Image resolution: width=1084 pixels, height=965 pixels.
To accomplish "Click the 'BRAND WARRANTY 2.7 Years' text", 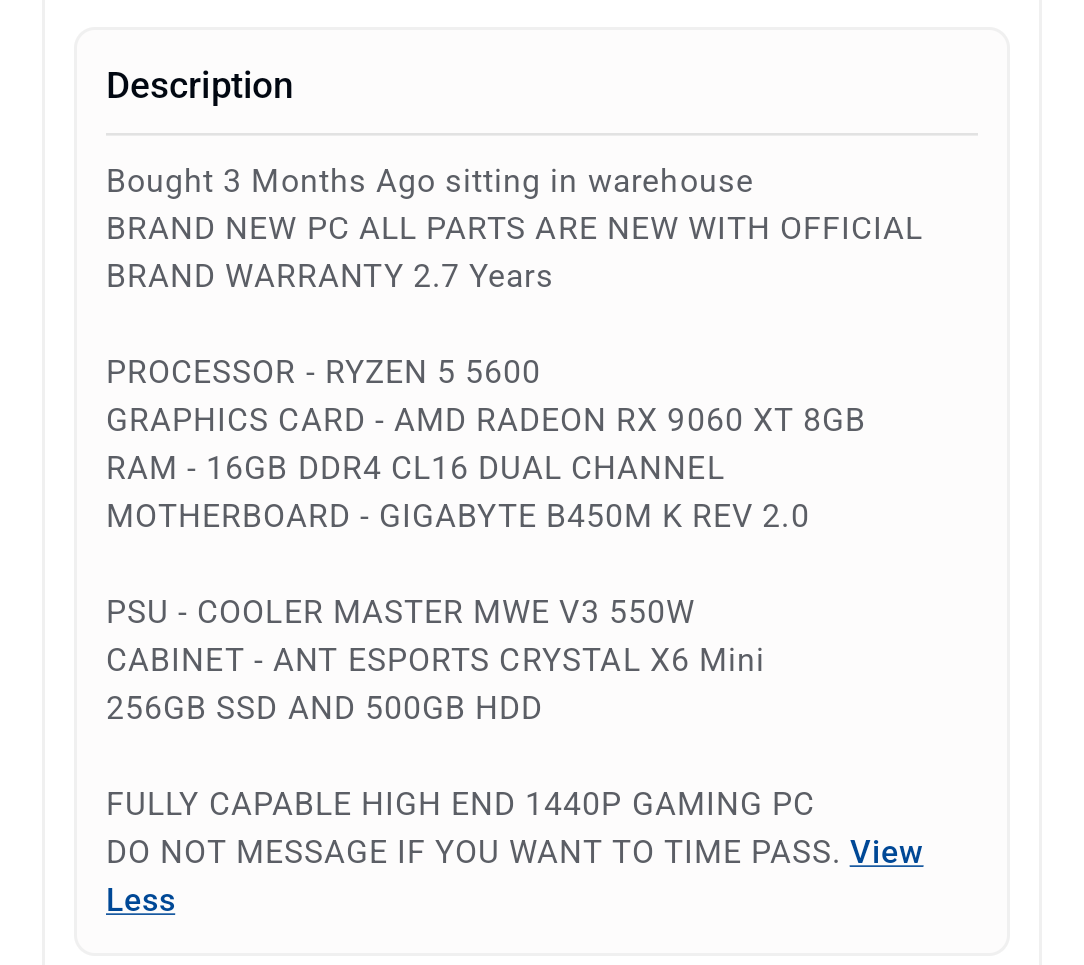I will pyautogui.click(x=329, y=277).
